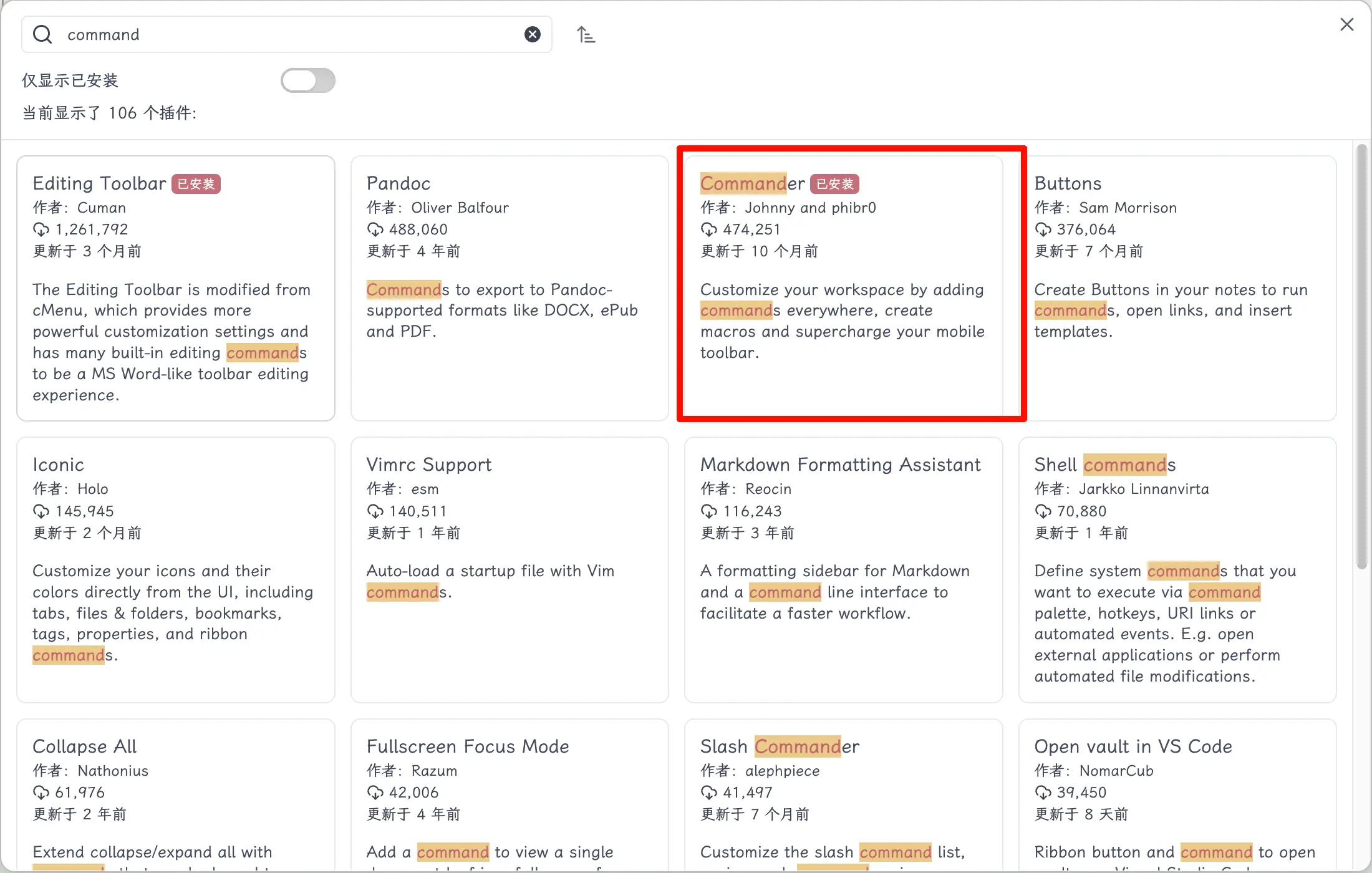Viewport: 1372px width, 873px height.
Task: Click the Collapse All plugin title
Action: (x=85, y=746)
